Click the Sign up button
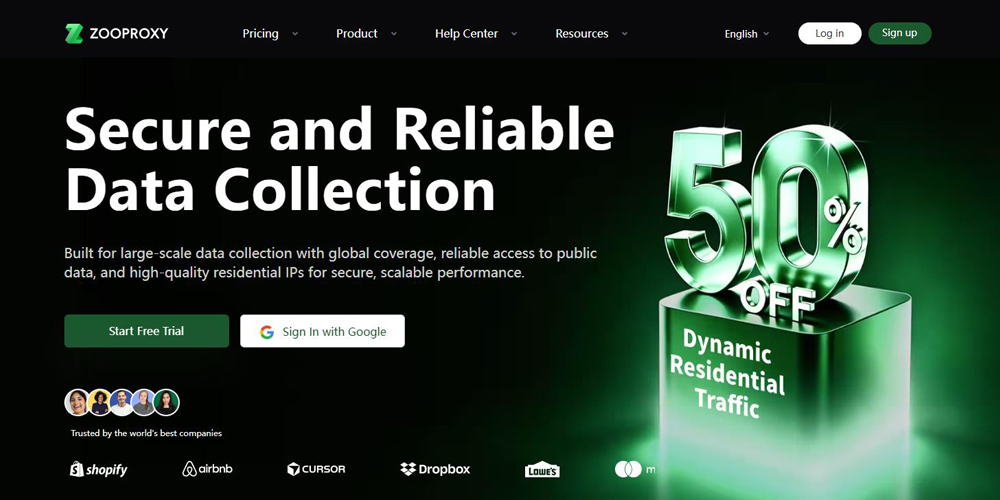Image resolution: width=1000 pixels, height=500 pixels. coord(900,33)
